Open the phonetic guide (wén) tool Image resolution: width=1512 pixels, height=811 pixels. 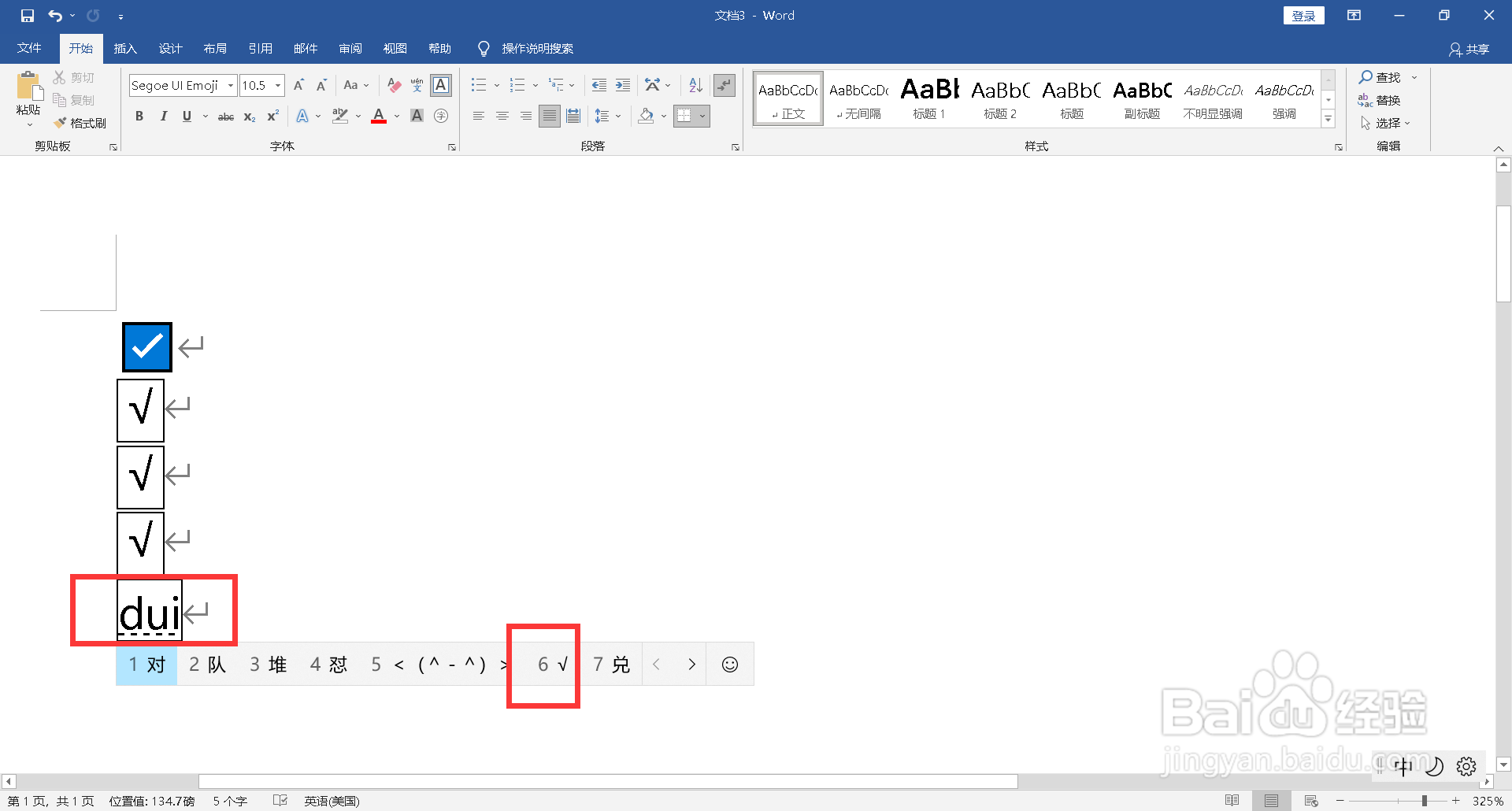point(417,85)
